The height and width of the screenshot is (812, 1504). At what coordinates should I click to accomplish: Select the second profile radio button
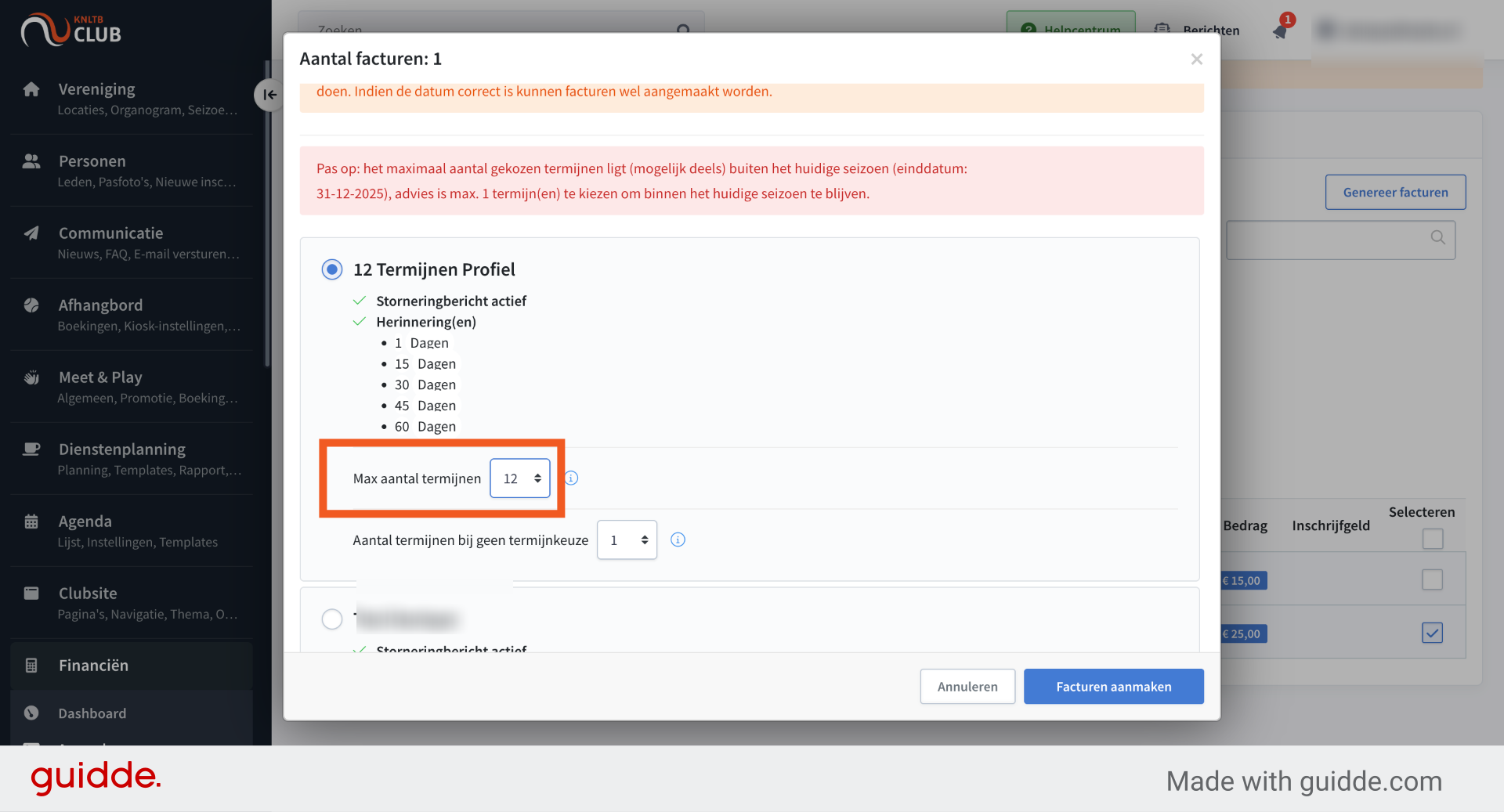click(x=332, y=619)
